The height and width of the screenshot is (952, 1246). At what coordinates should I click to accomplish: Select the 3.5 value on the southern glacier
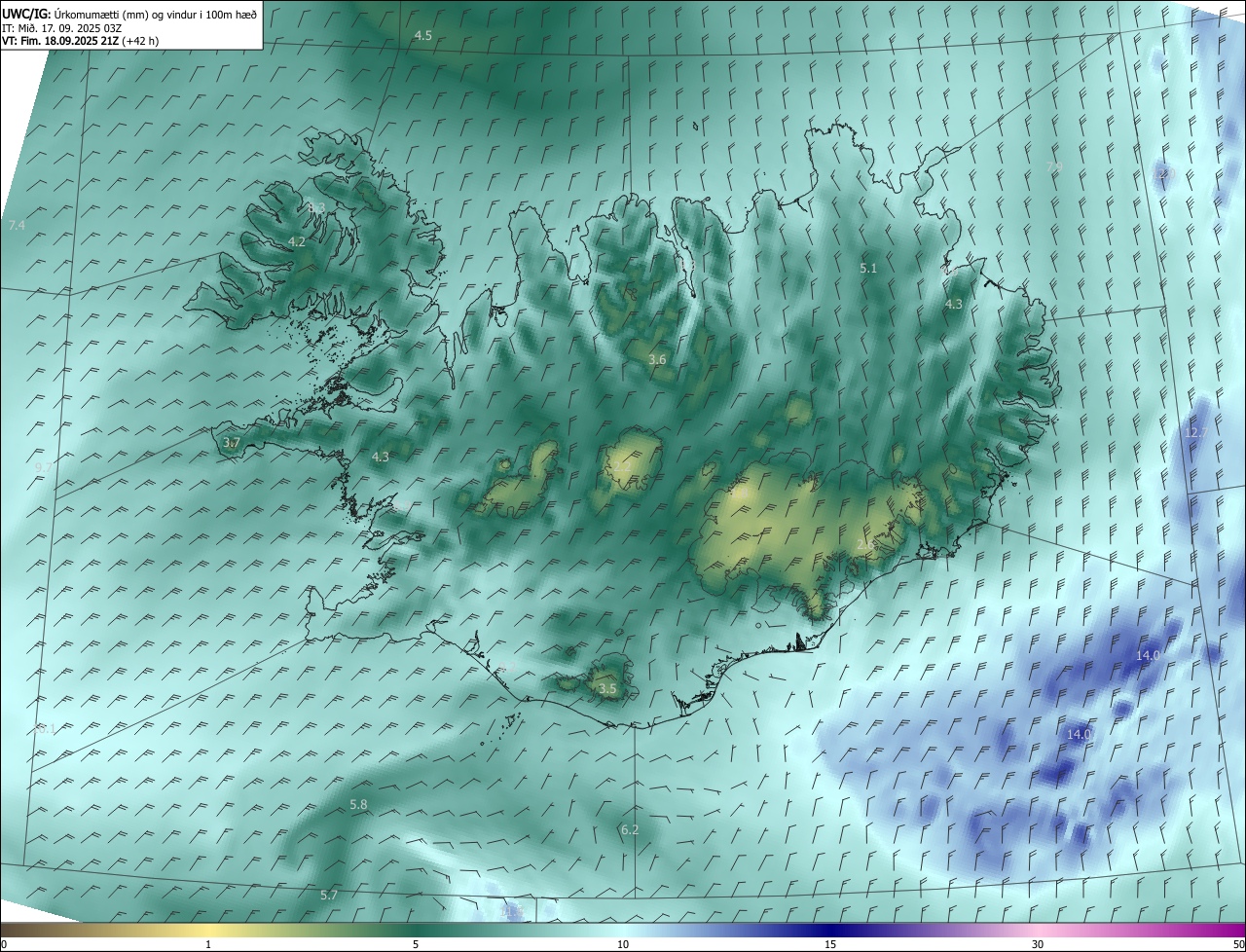pyautogui.click(x=607, y=688)
